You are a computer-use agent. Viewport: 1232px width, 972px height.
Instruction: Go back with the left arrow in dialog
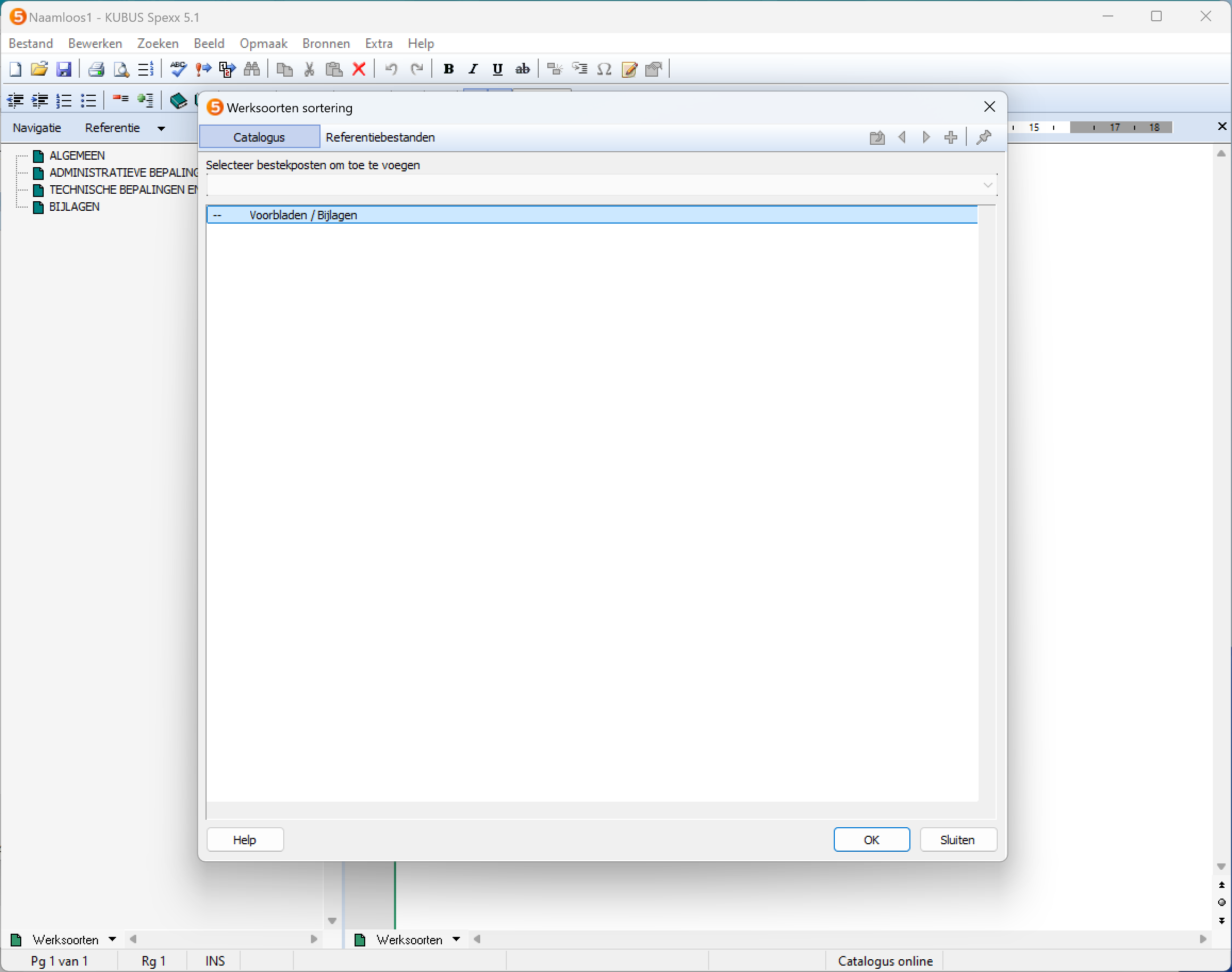point(902,137)
